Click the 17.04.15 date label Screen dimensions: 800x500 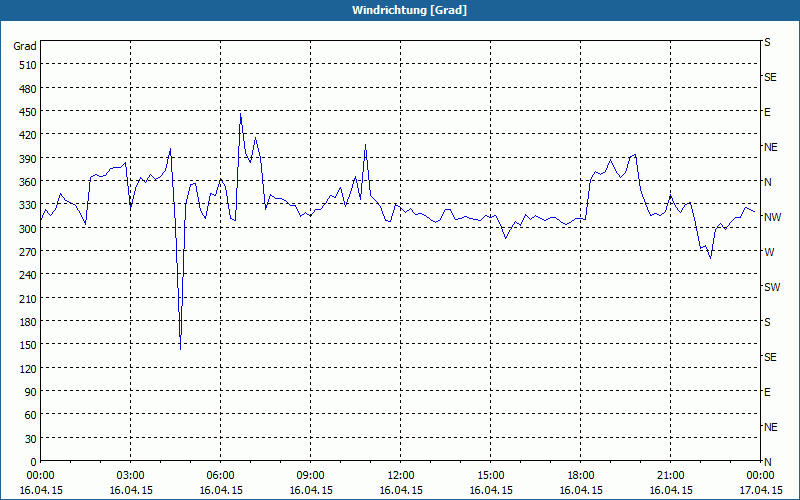(760, 490)
